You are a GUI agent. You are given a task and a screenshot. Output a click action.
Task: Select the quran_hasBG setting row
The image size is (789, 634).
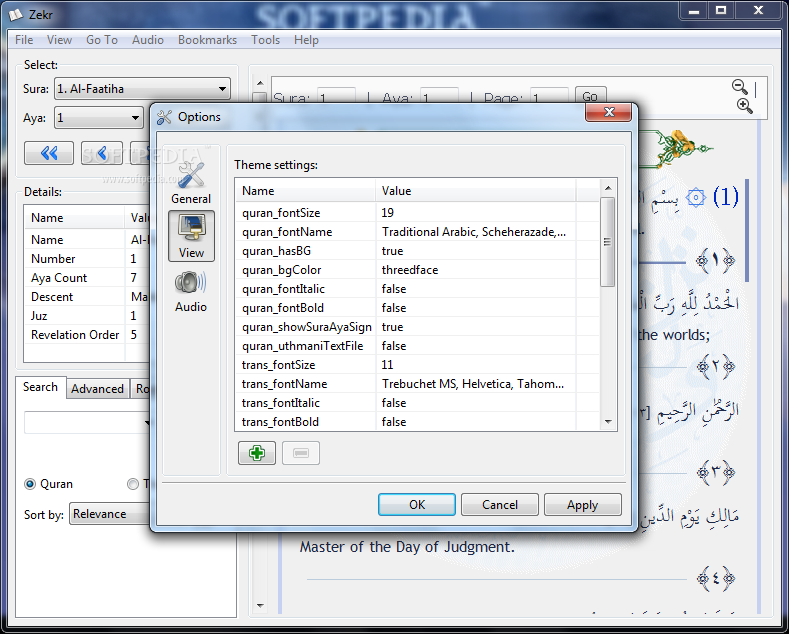pos(418,251)
